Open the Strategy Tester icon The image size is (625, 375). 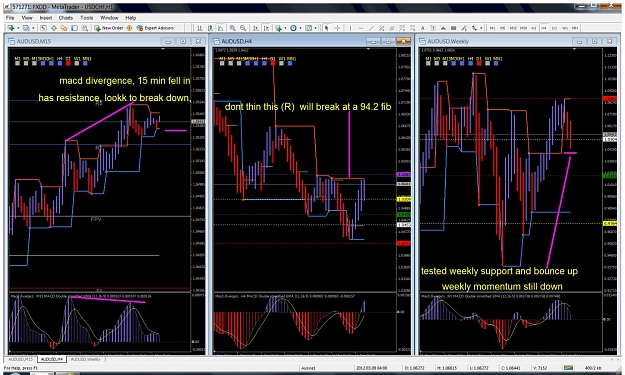pos(85,28)
